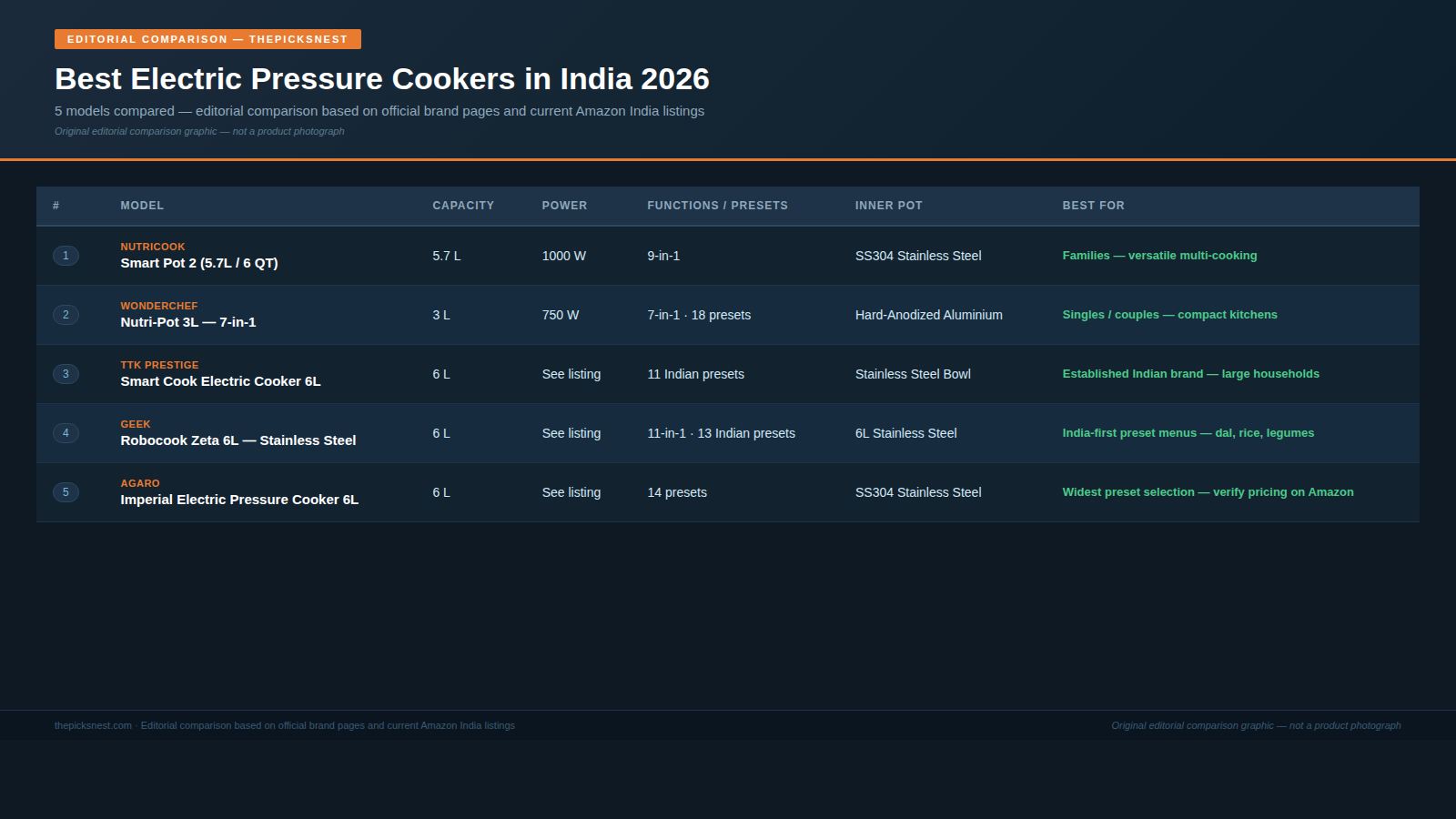1456x819 pixels.
Task: Click See listing in the Agaro row
Action: (x=571, y=492)
